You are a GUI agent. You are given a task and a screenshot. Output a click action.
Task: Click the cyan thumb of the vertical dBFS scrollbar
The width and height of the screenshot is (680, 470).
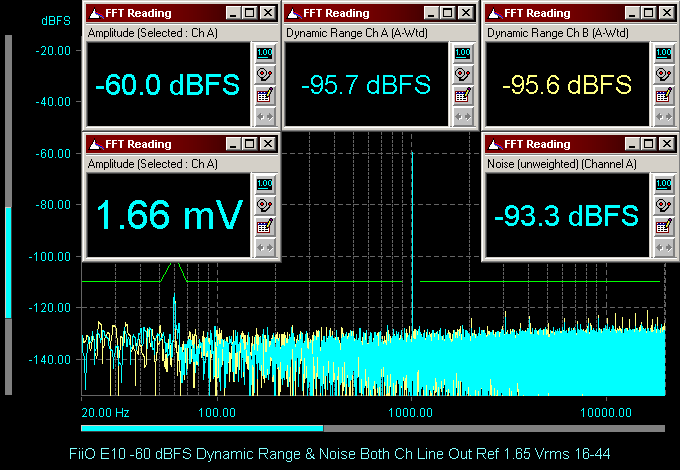[x=8, y=262]
